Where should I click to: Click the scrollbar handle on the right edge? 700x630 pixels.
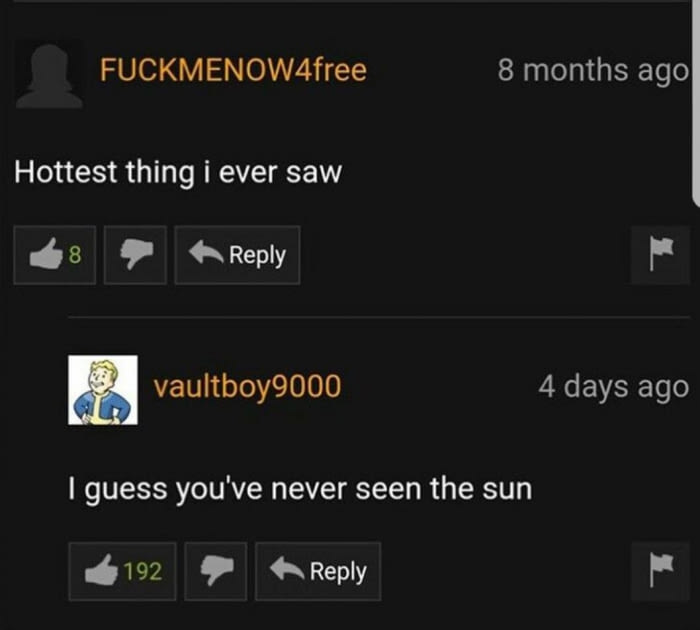click(x=696, y=103)
